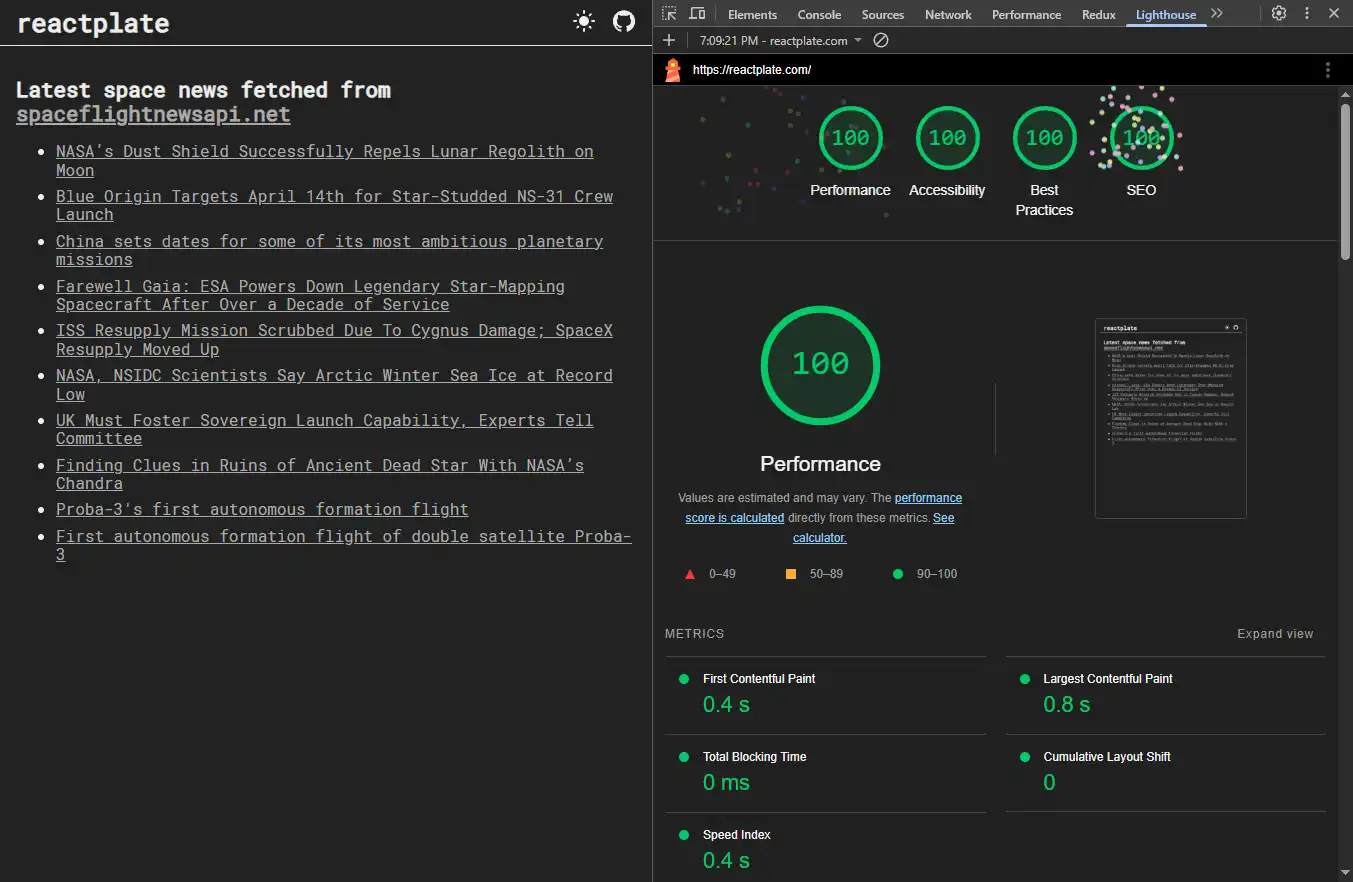Open DevTools customize three-dot menu
This screenshot has width=1353, height=882.
click(x=1306, y=14)
